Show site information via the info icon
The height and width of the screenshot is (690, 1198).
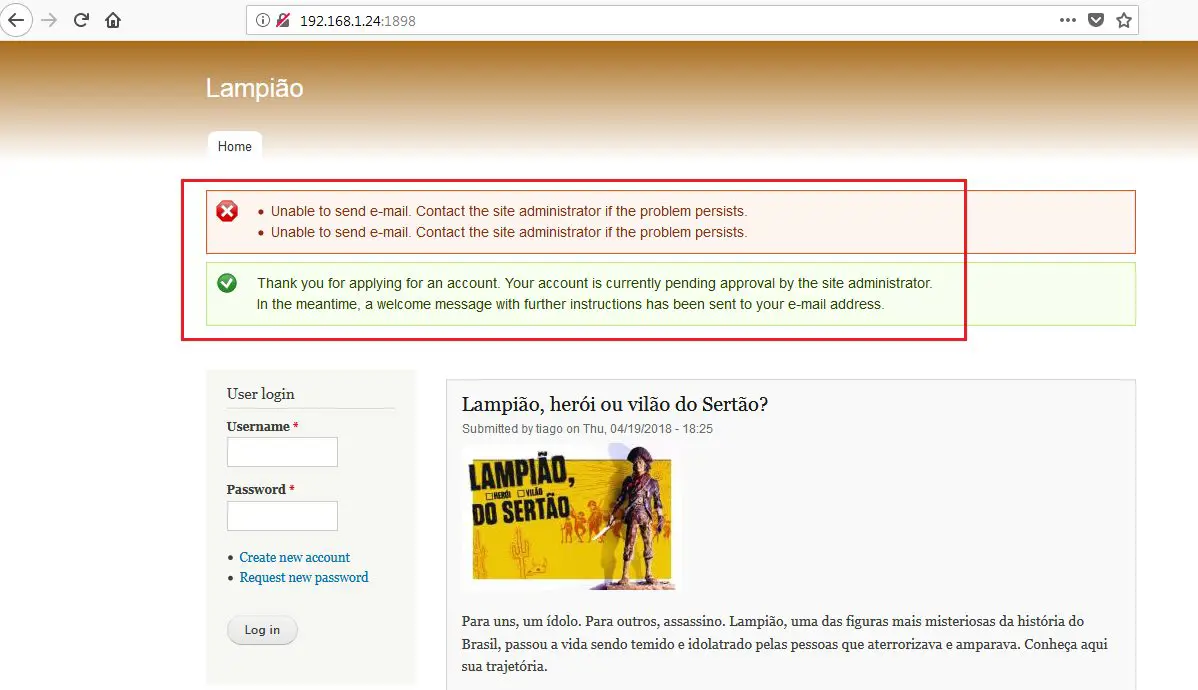tap(263, 20)
